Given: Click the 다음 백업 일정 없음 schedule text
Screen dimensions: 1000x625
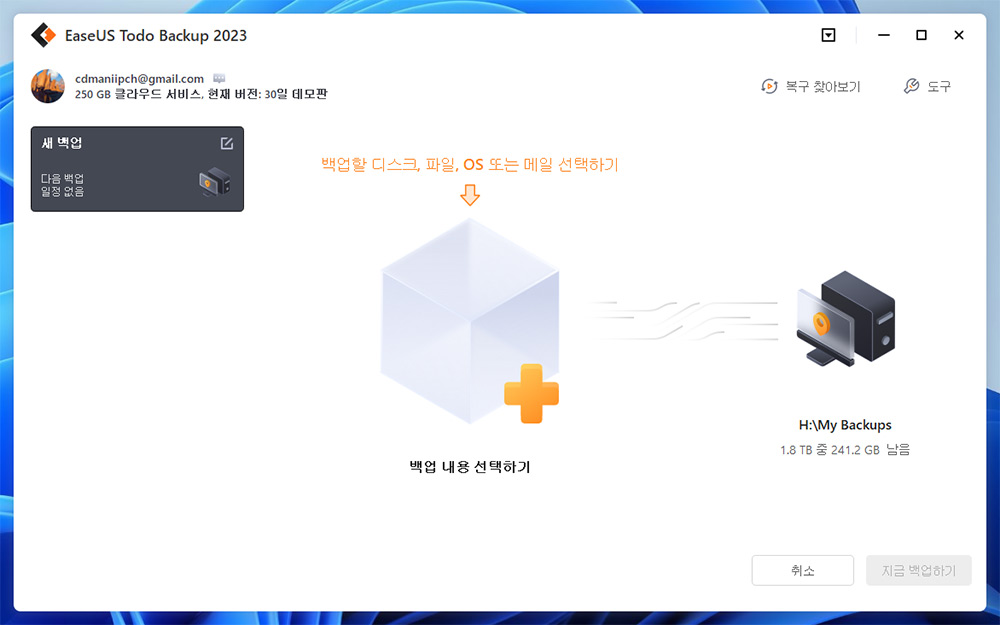Looking at the screenshot, I should click(x=62, y=185).
